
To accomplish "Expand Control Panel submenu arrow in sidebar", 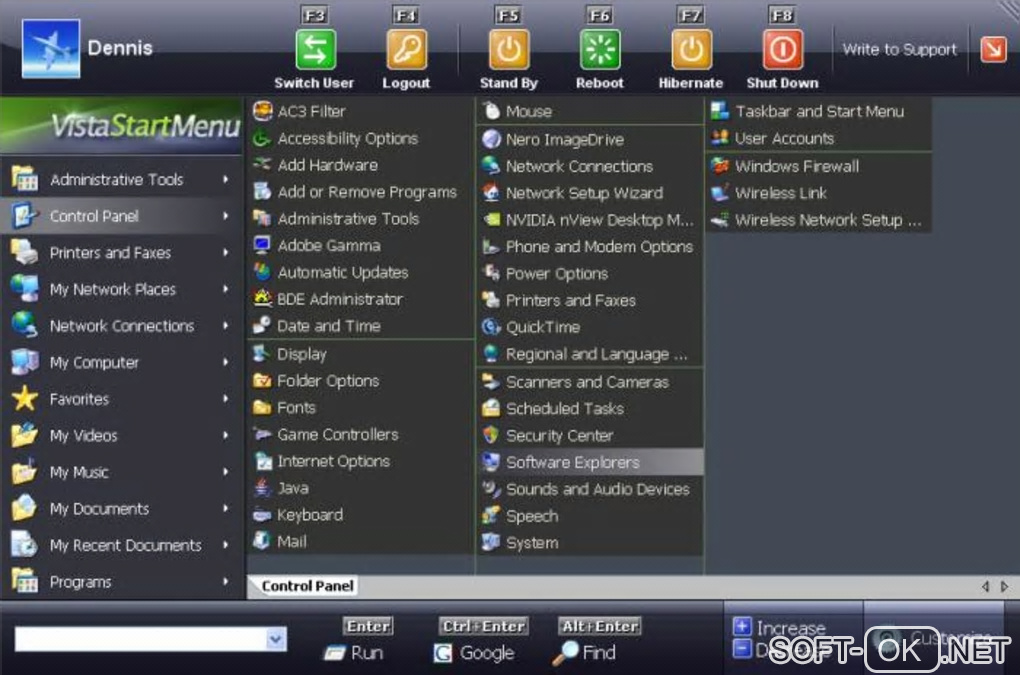I will click(x=226, y=215).
